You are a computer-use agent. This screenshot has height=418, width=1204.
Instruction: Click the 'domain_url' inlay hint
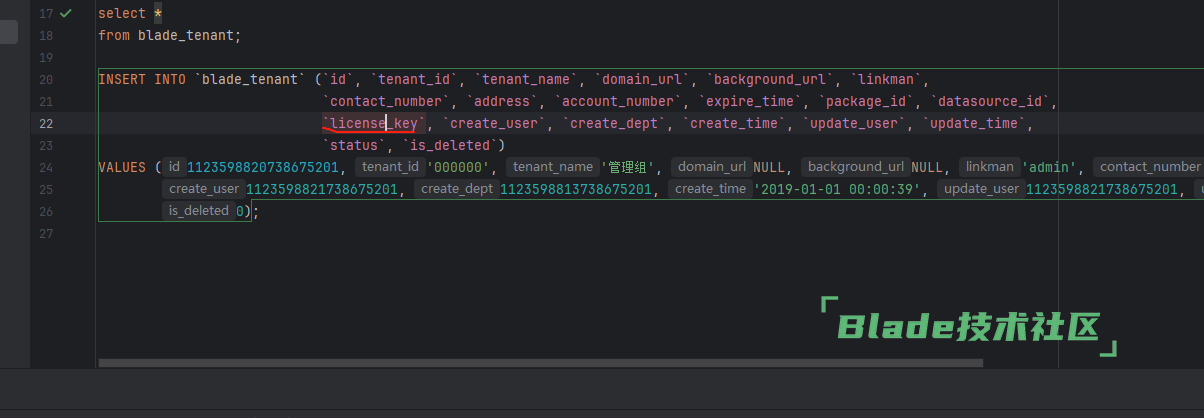711,167
